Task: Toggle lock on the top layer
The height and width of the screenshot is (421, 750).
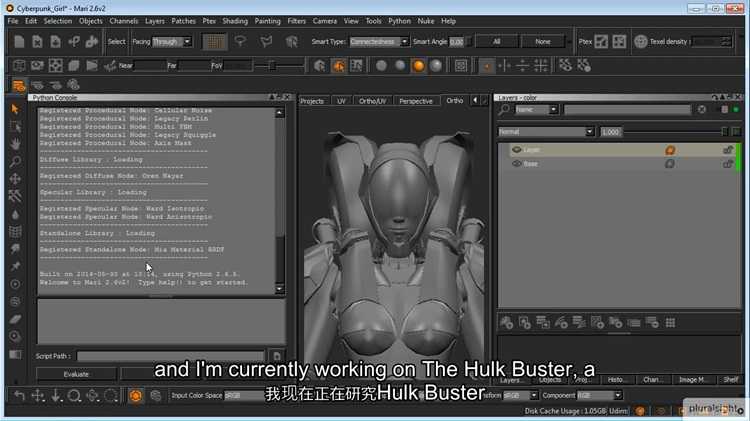Action: click(728, 150)
